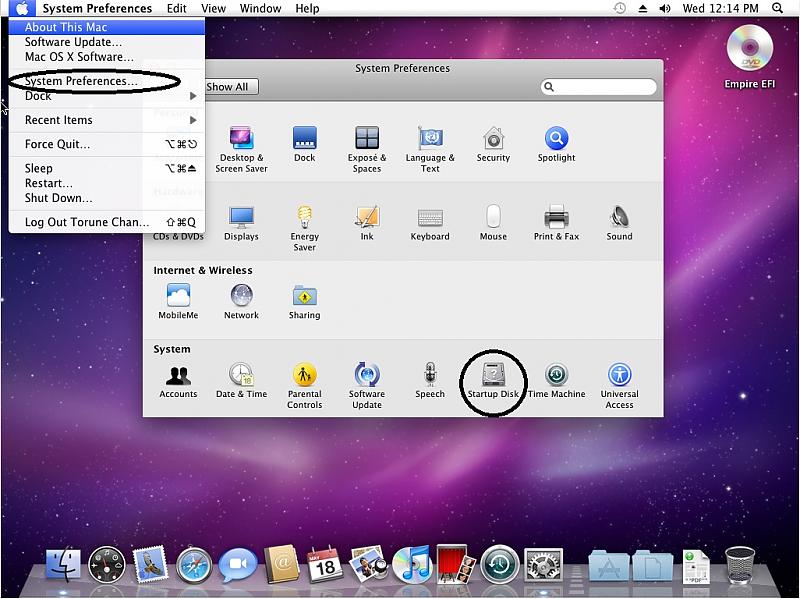
Task: Open the Startup Disk preference pane
Action: point(493,376)
